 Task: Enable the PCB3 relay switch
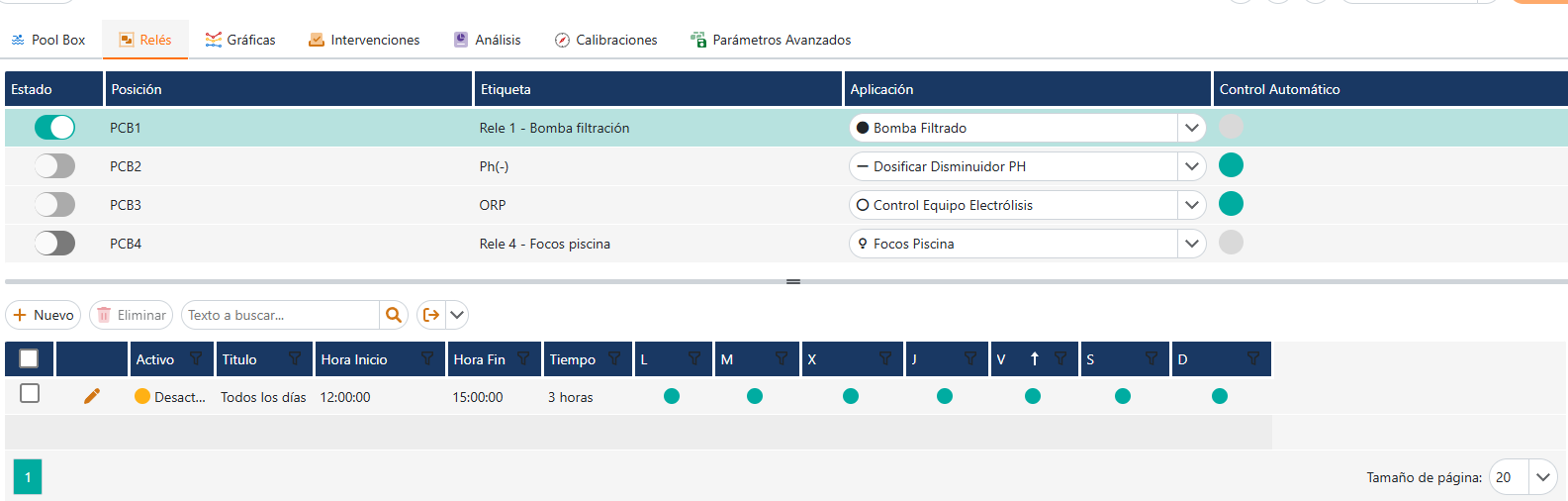[54, 205]
